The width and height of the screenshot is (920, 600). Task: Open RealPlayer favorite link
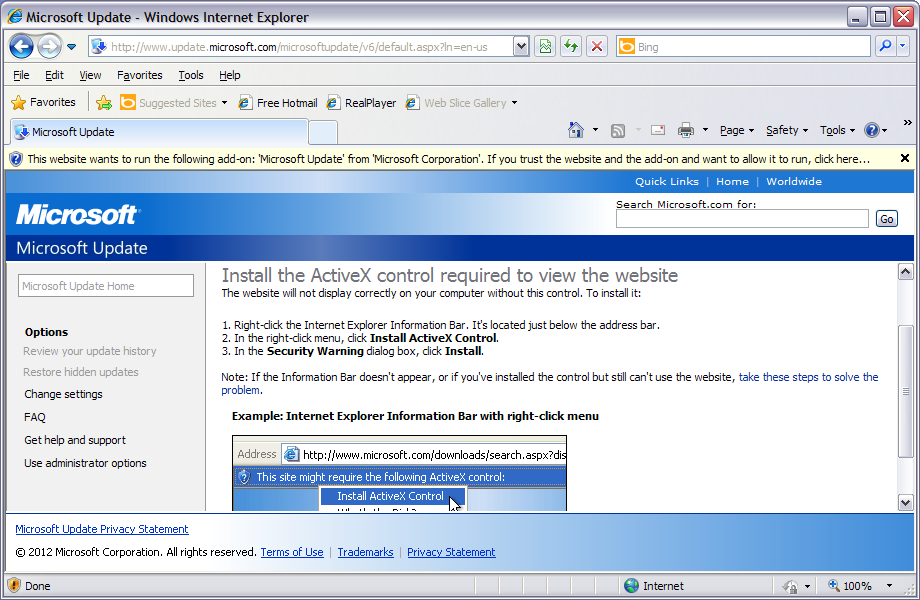coord(361,103)
